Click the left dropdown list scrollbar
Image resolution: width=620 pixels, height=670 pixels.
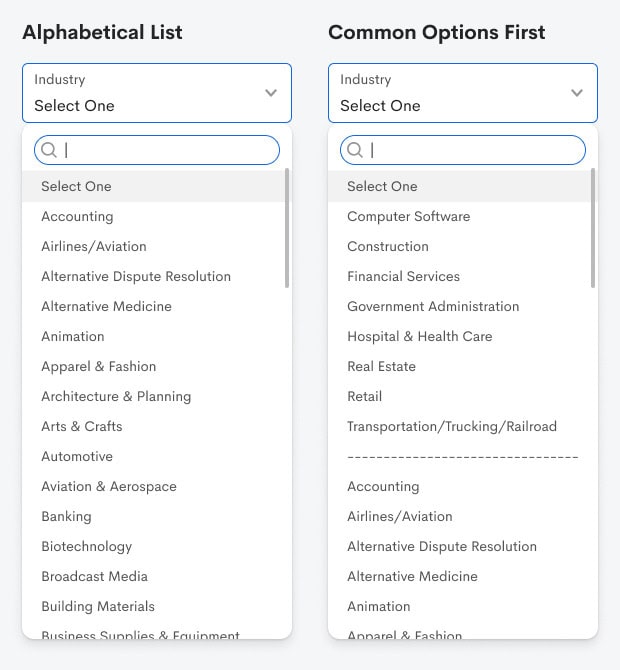click(x=288, y=228)
